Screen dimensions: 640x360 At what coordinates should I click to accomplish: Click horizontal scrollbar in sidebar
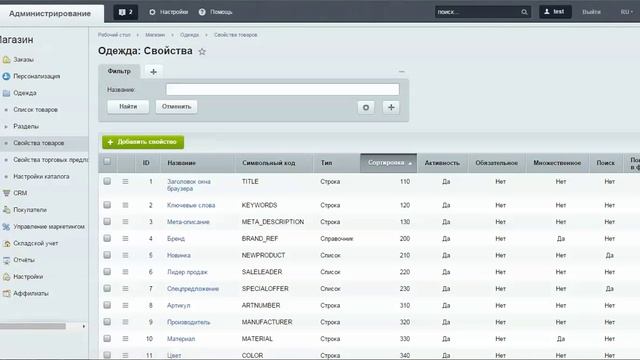pyautogui.click(x=33, y=326)
